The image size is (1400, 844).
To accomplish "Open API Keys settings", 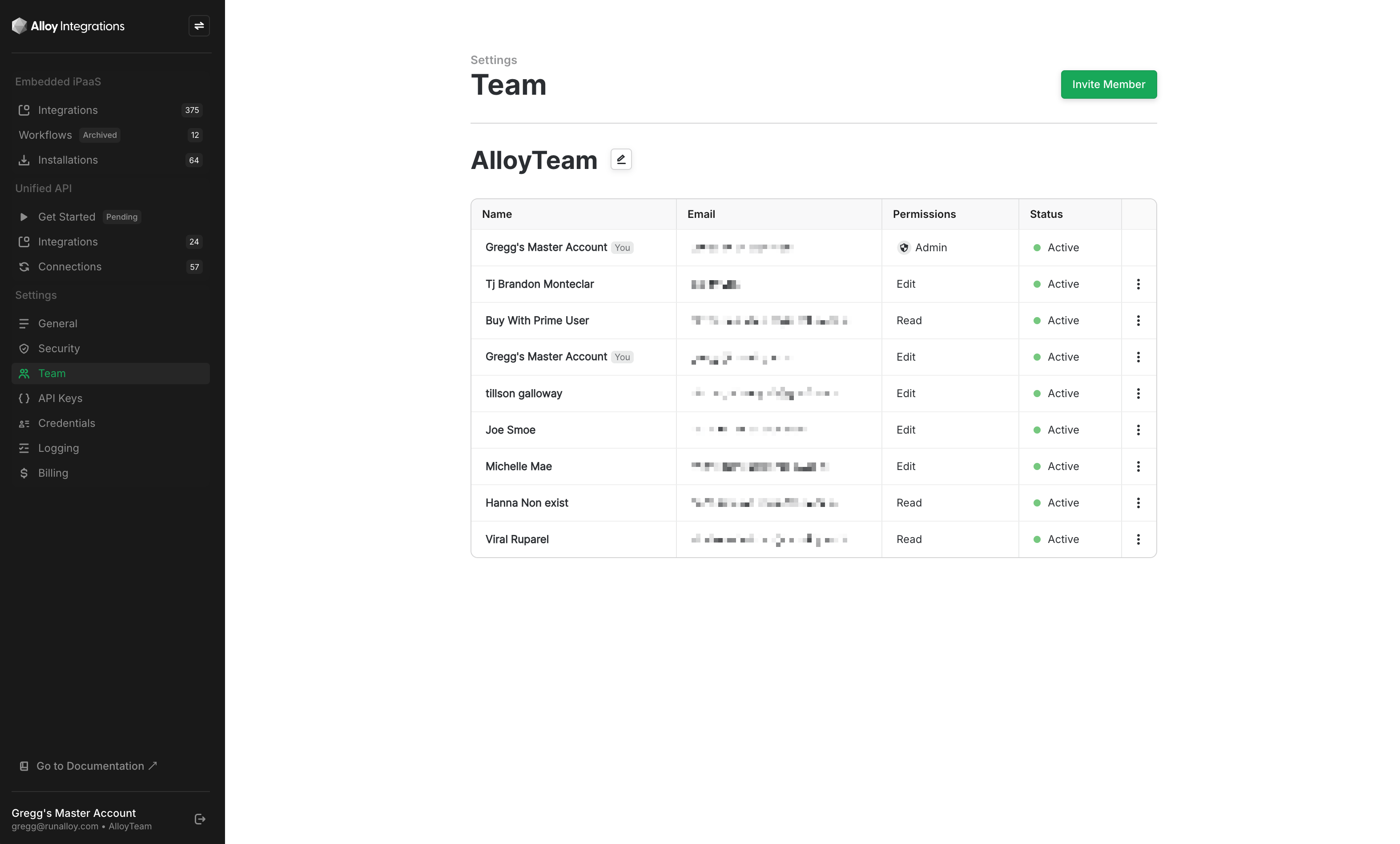I will click(111, 399).
